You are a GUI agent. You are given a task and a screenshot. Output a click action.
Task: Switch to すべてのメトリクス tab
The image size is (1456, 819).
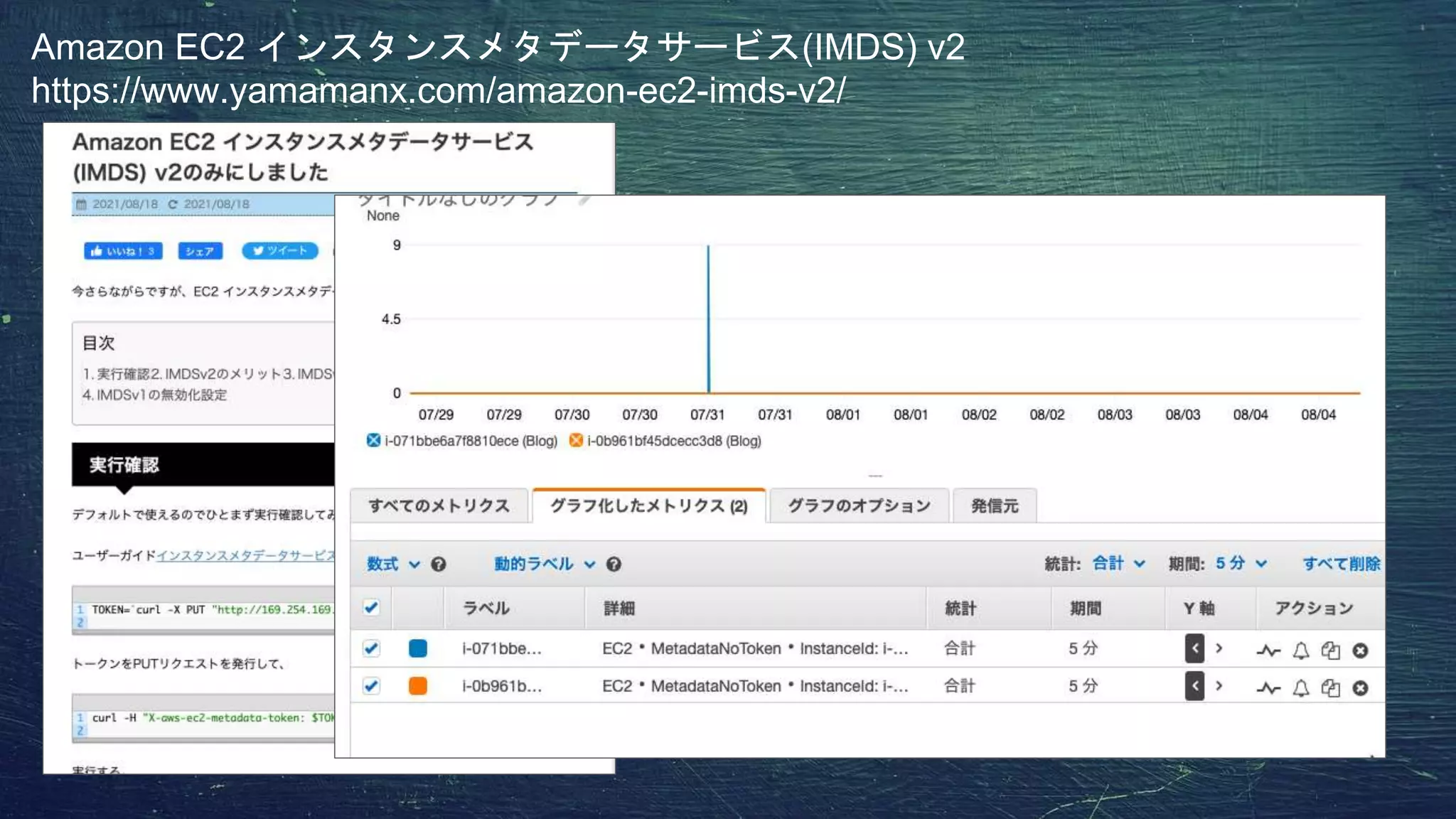point(439,505)
